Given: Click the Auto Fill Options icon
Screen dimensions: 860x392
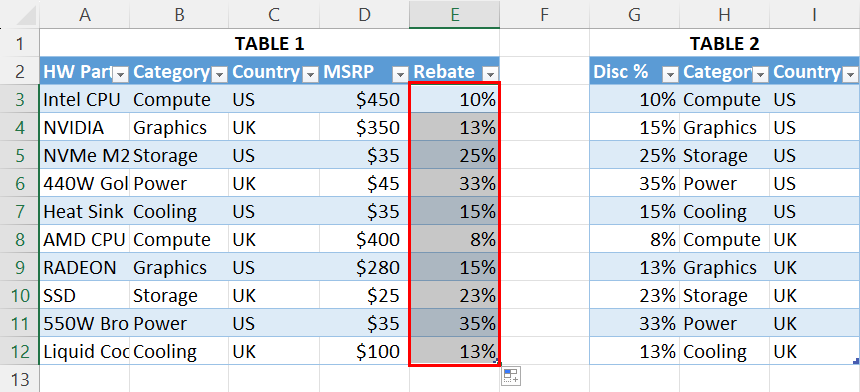Looking at the screenshot, I should 511,377.
